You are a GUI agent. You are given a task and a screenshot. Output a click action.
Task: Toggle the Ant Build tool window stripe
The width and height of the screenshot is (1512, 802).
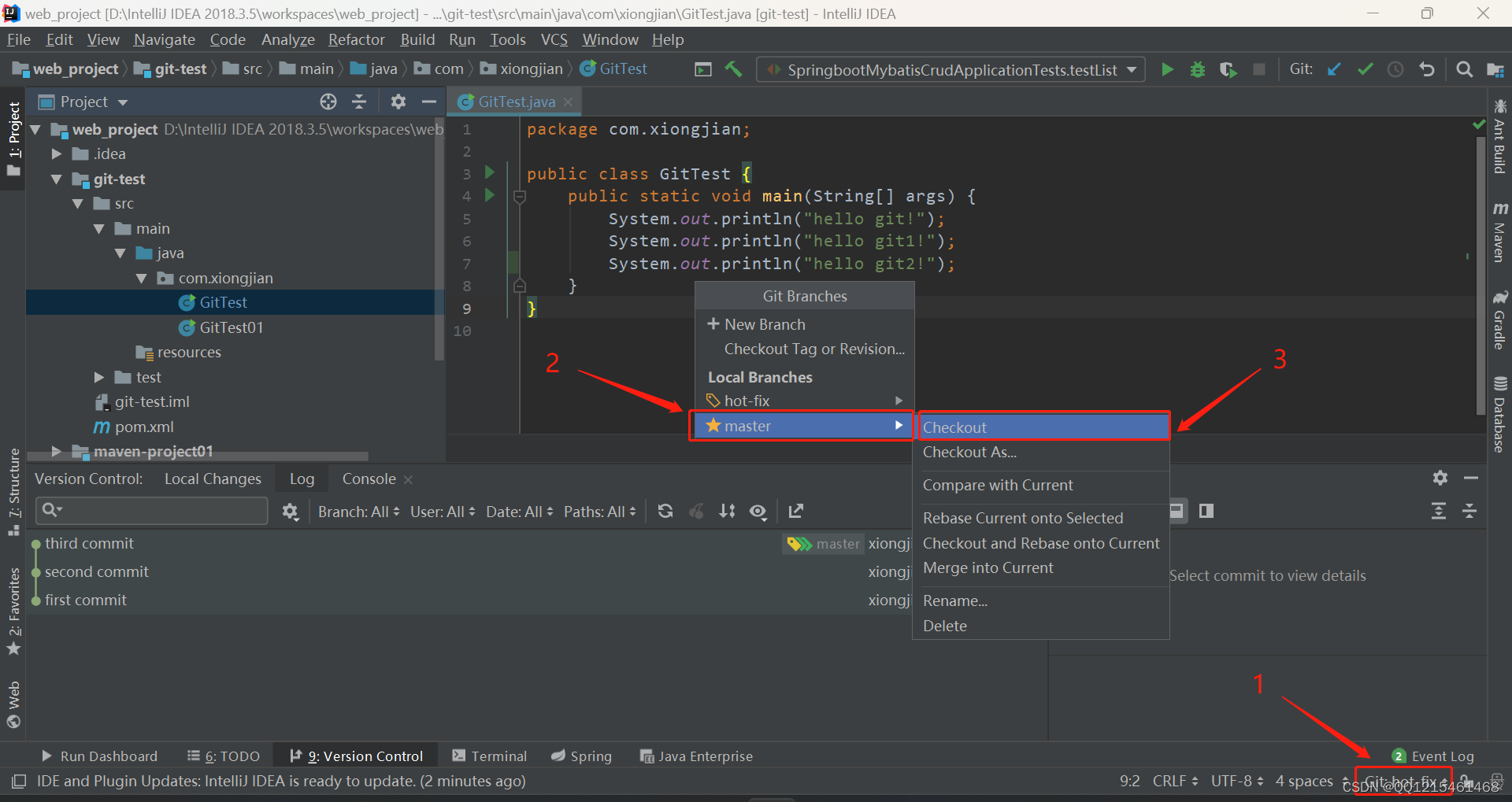[x=1499, y=137]
